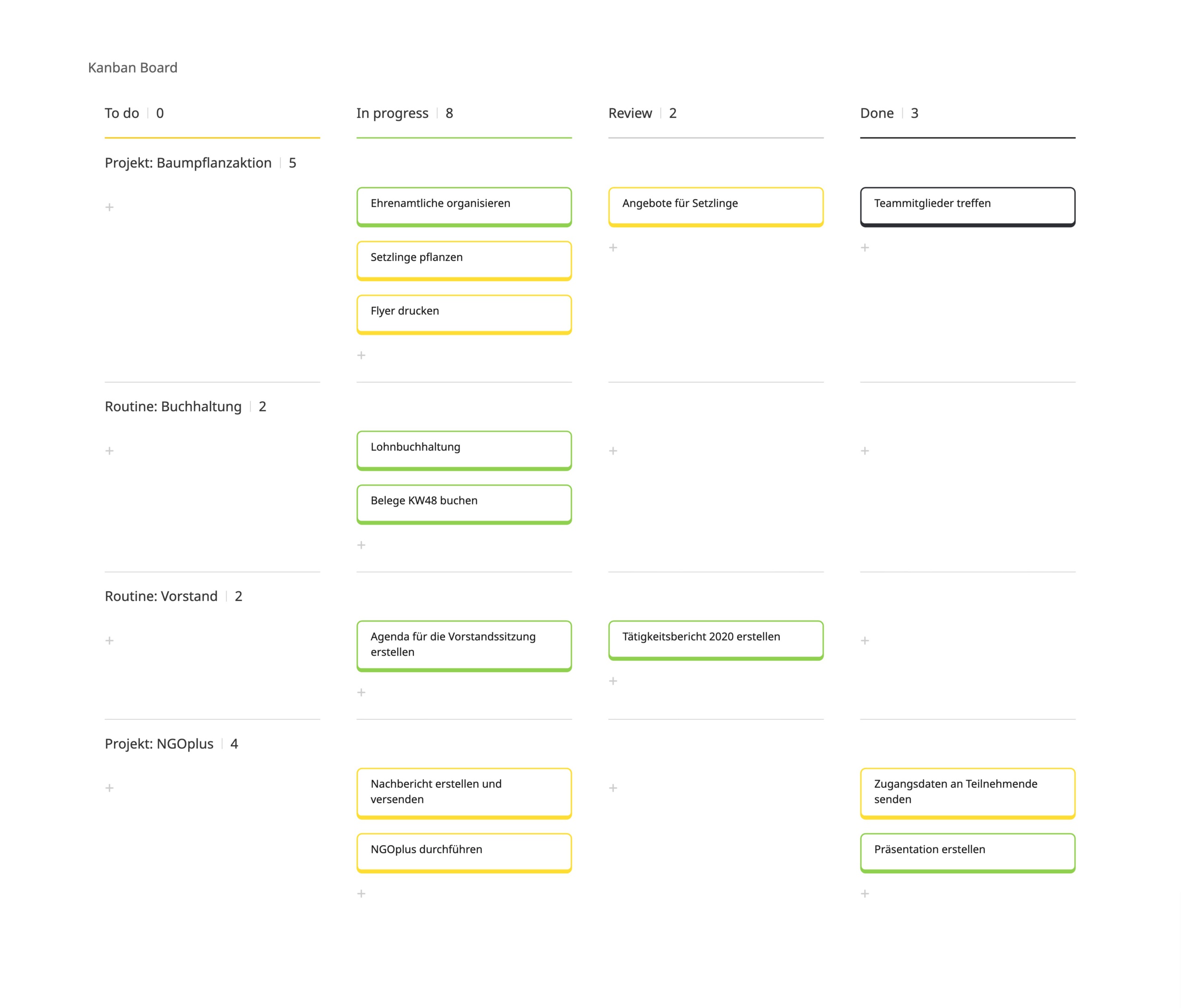
Task: Select the In progress column header
Action: (x=392, y=113)
